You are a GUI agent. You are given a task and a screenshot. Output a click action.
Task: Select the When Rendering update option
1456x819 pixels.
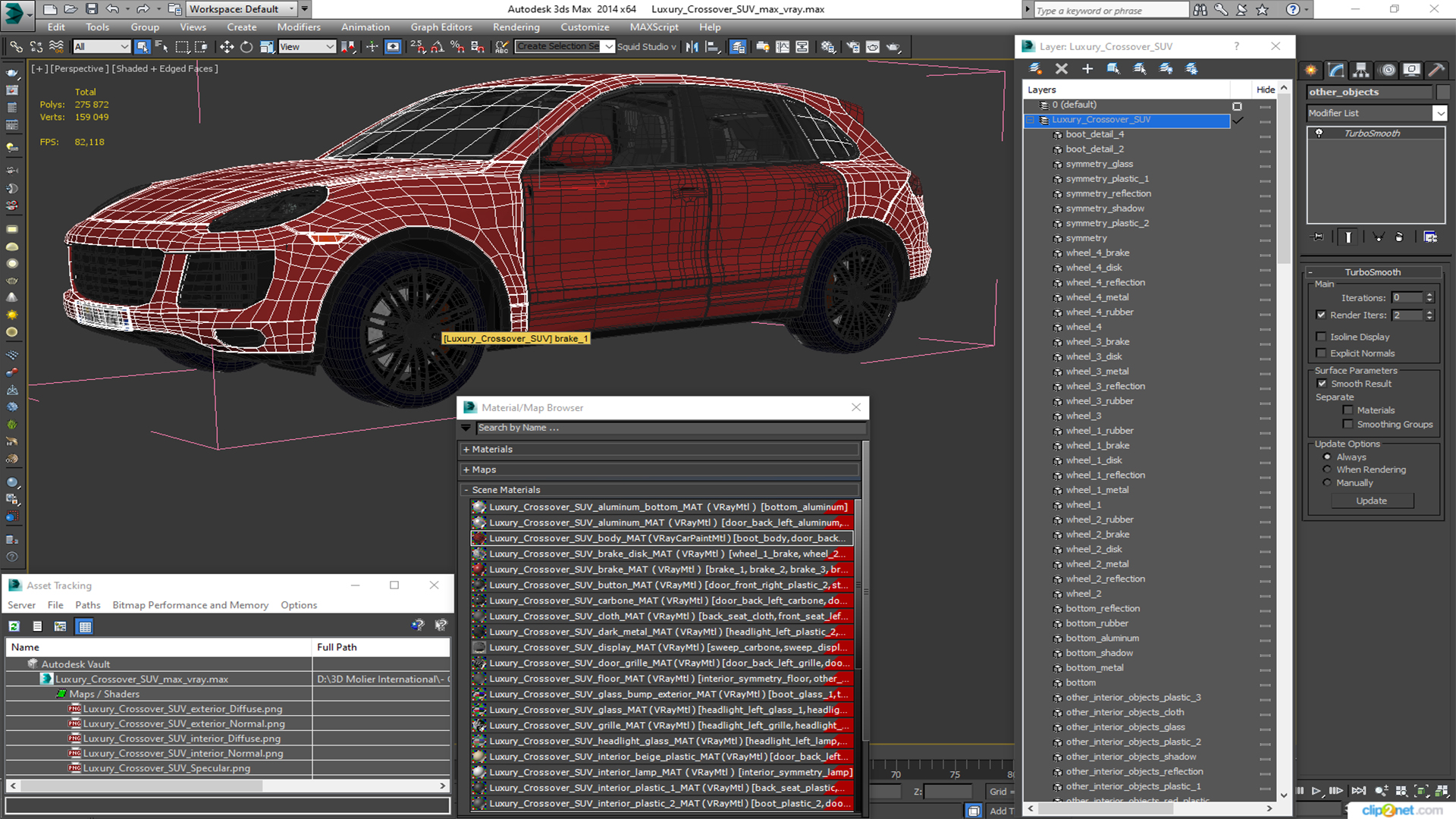tap(1327, 470)
